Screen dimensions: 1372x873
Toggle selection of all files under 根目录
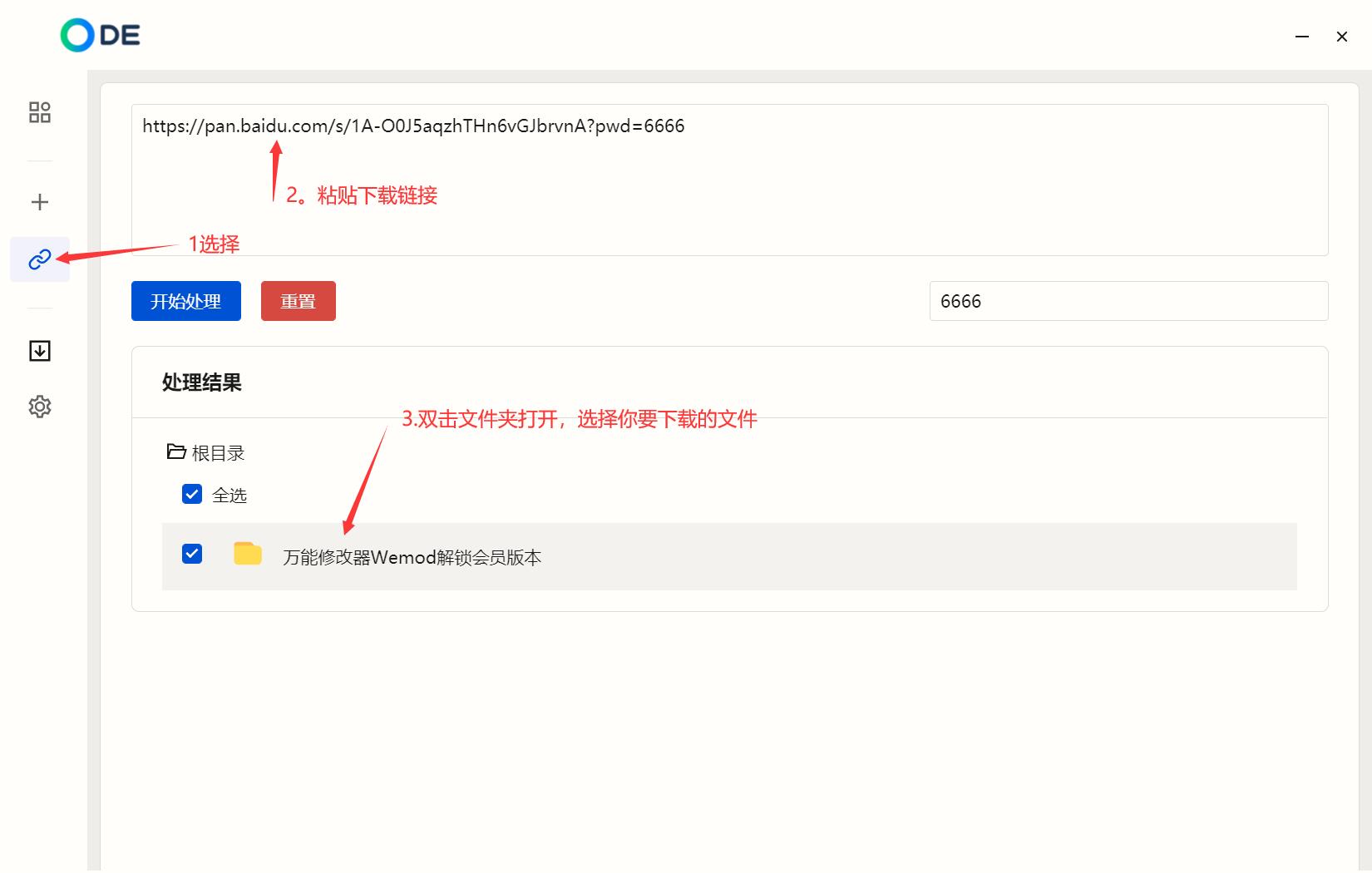(191, 494)
